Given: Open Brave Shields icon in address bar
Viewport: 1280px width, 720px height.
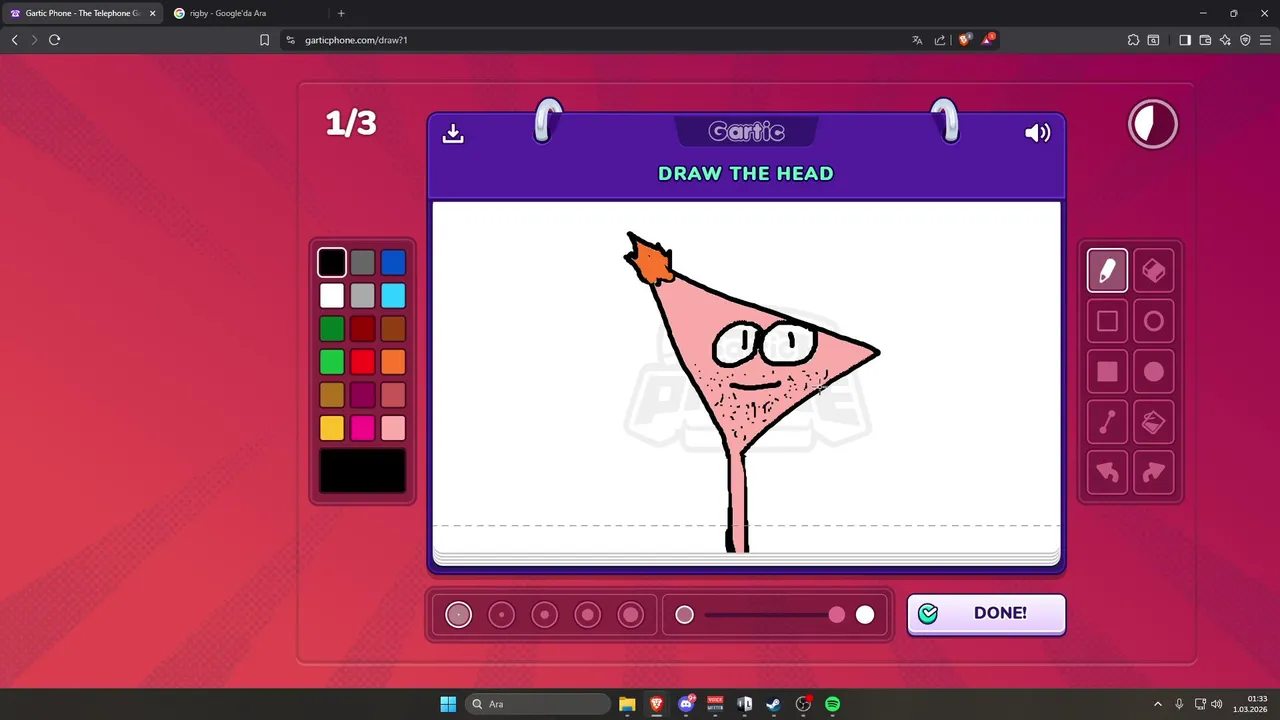Looking at the screenshot, I should tap(964, 40).
